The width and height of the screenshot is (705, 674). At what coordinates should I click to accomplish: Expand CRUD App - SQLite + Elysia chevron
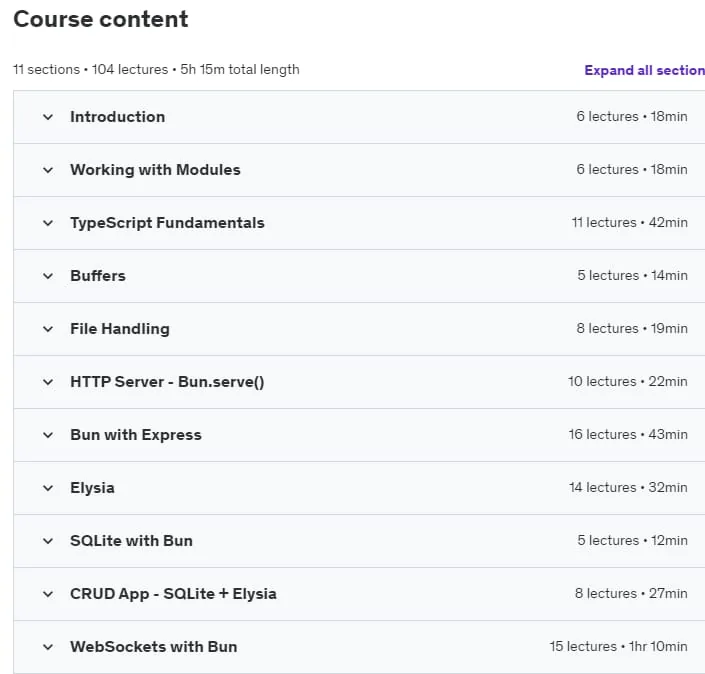tap(48, 594)
